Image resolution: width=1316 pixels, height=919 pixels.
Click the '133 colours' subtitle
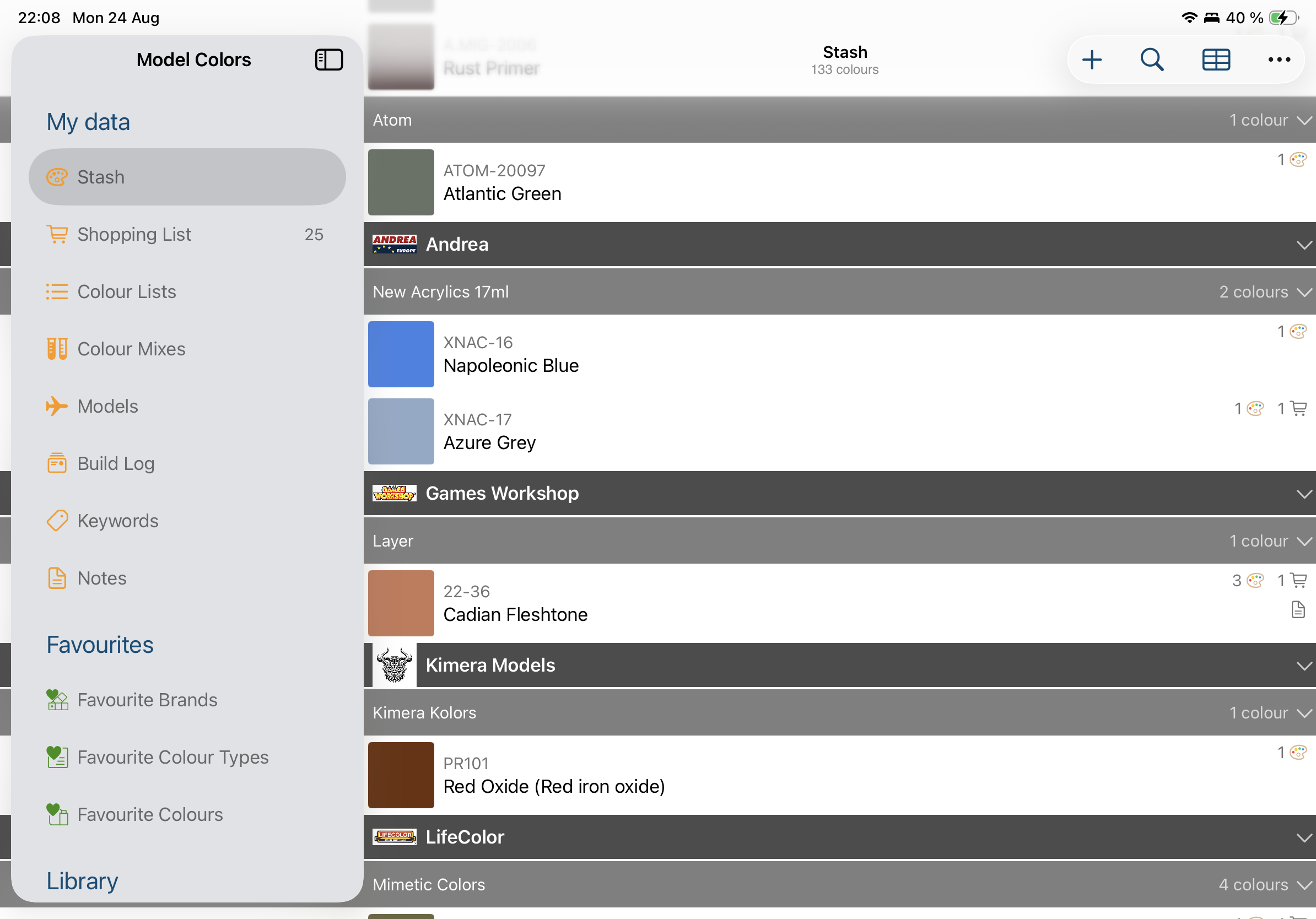[x=845, y=69]
